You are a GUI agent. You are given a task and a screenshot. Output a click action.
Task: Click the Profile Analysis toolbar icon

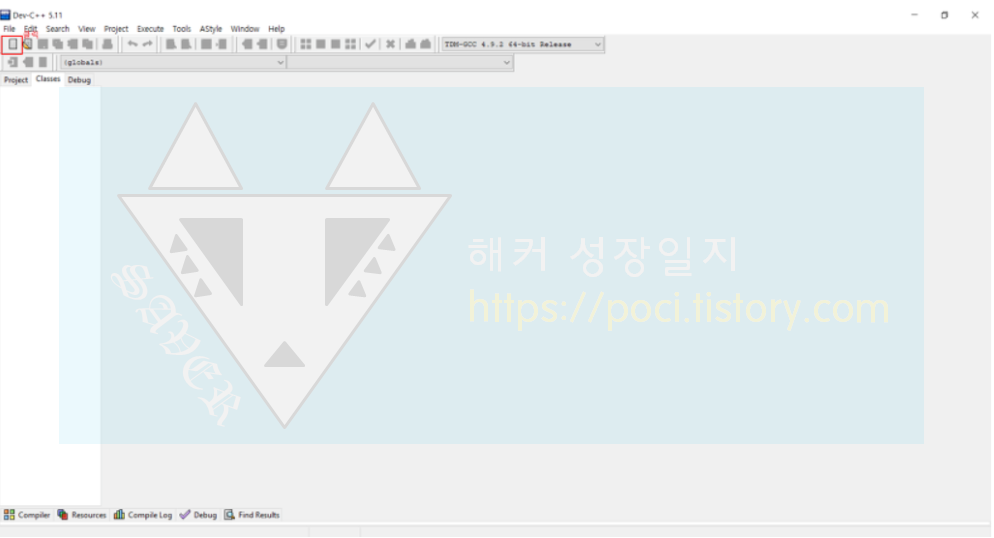[410, 44]
